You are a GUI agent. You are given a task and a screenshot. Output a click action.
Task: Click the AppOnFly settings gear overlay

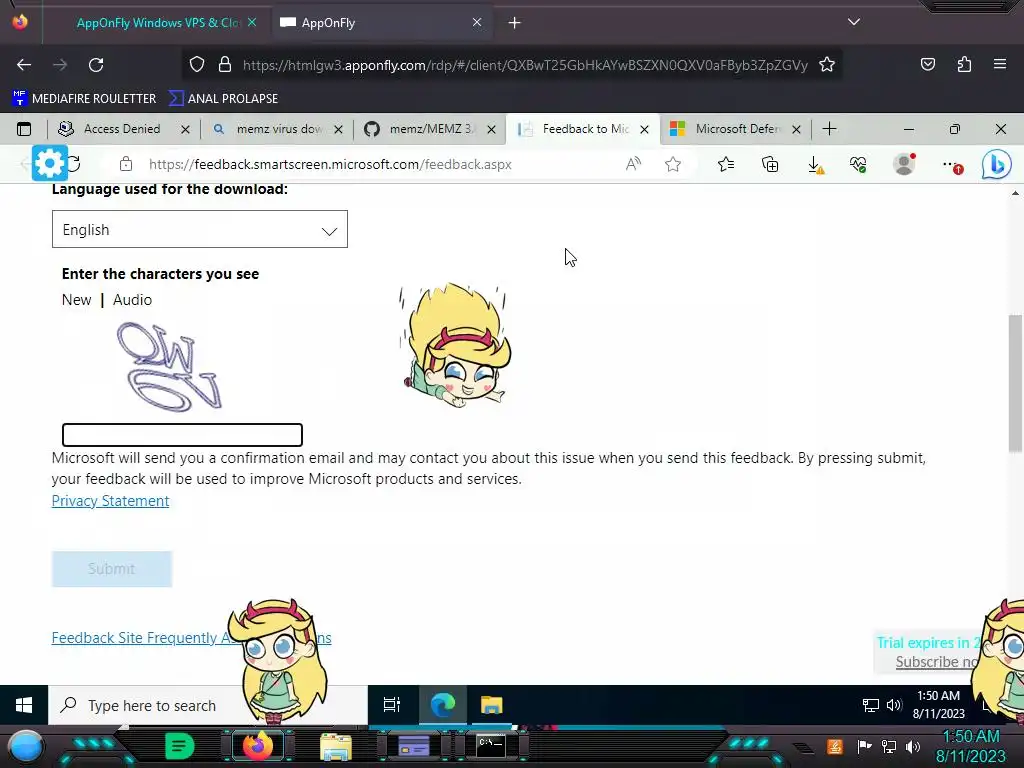[x=50, y=163]
